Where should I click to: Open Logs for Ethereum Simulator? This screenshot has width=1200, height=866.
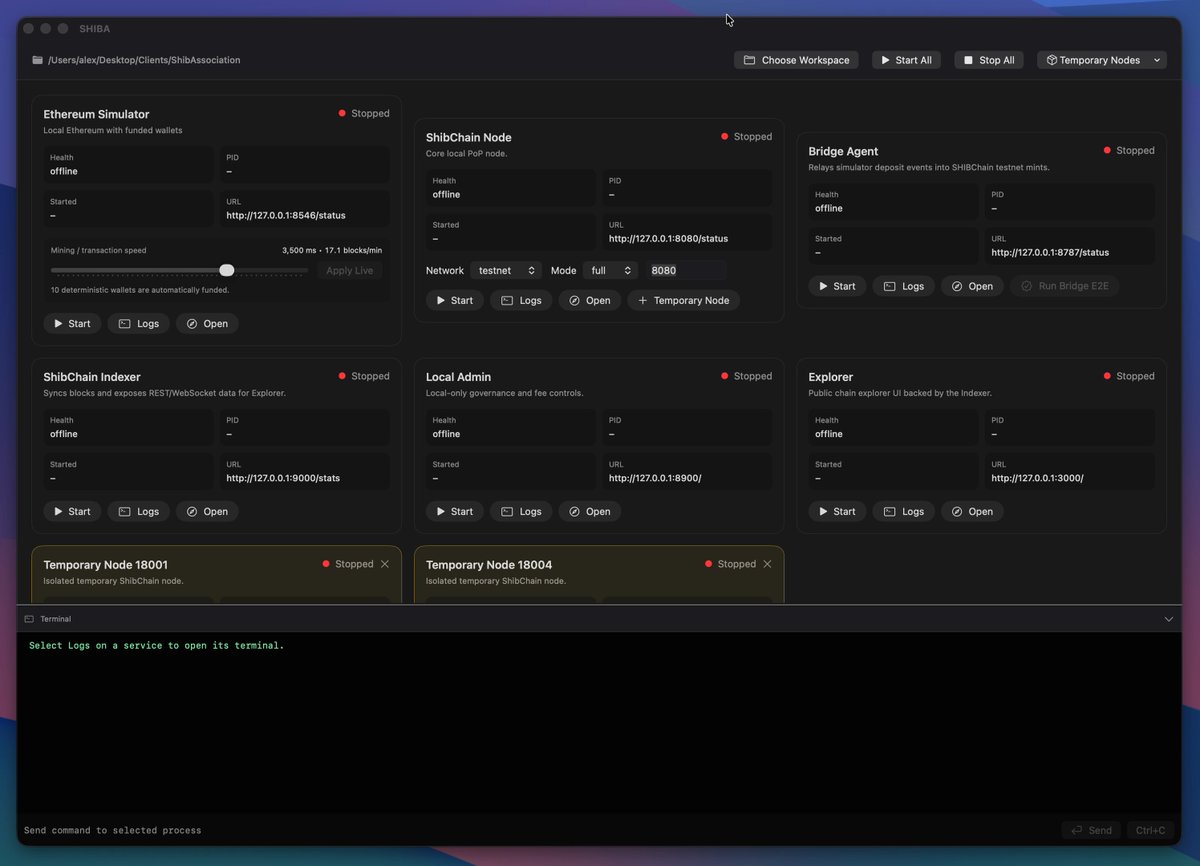pos(139,323)
